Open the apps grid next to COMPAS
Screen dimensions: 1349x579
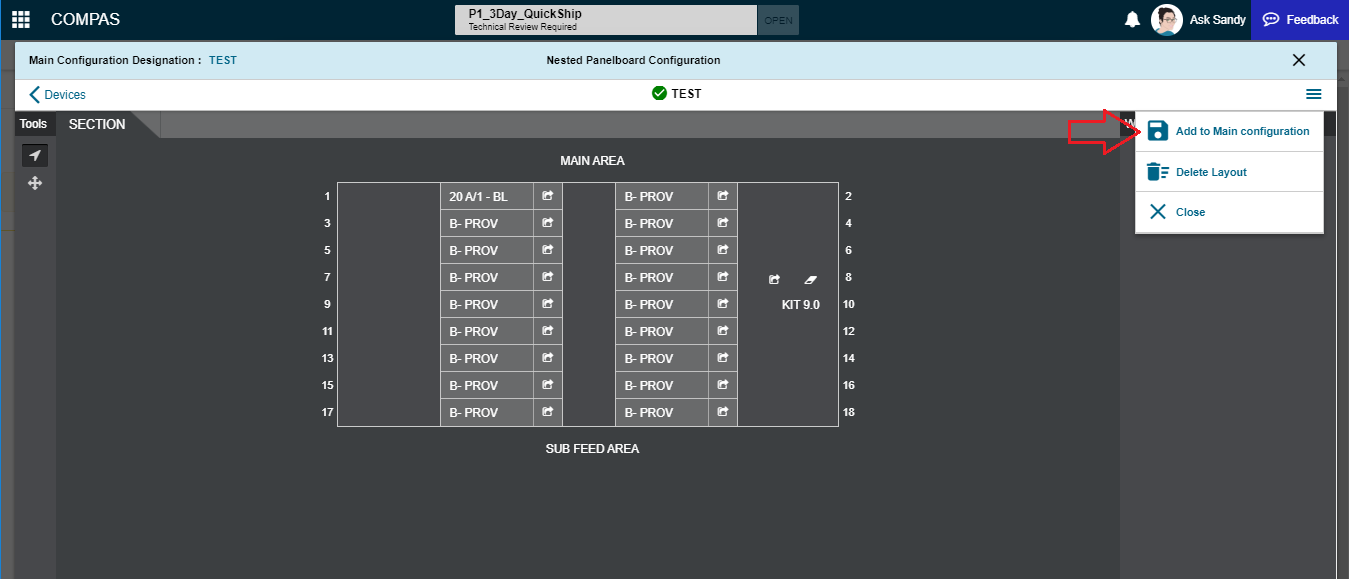pos(21,19)
